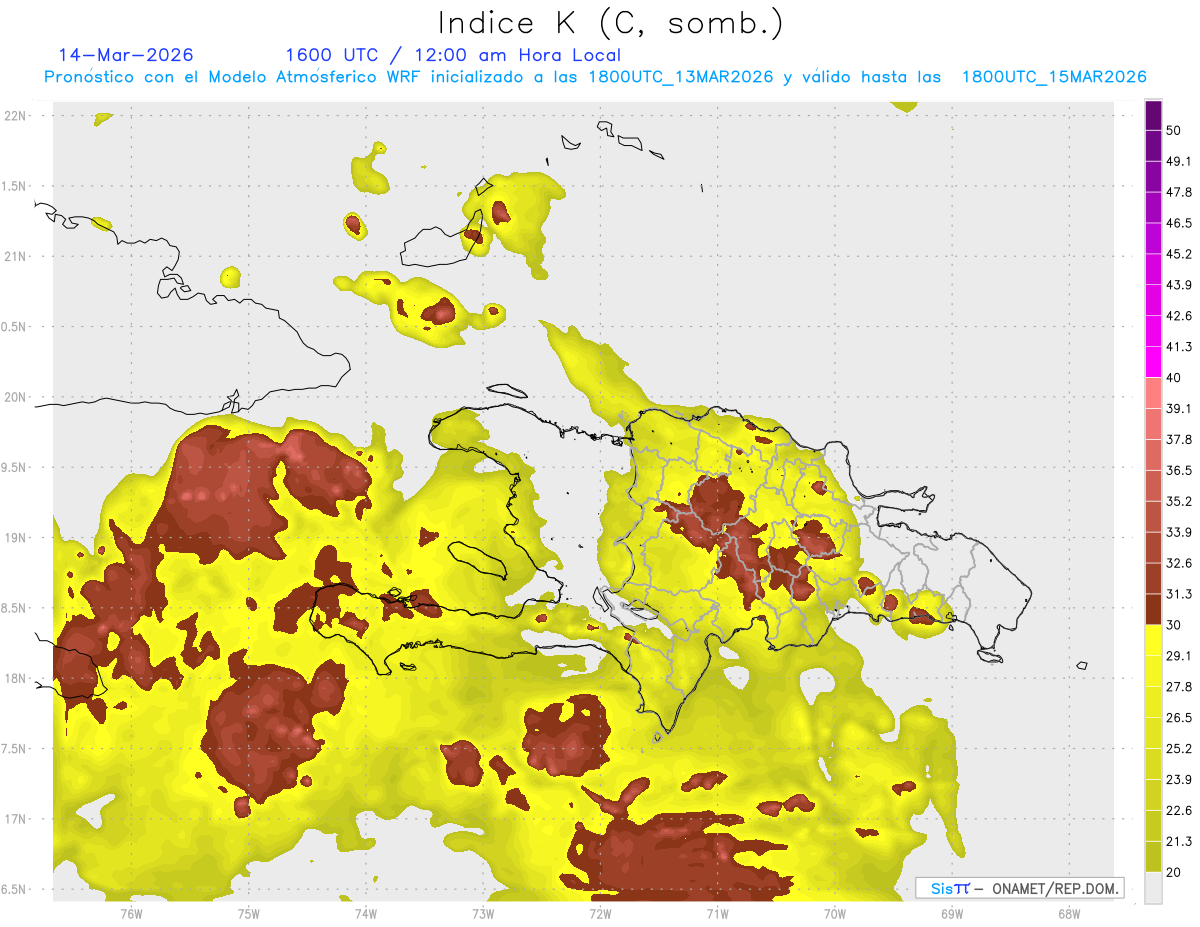The height and width of the screenshot is (927, 1200).
Task: Click the colorbar value '20'
Action: (x=1174, y=872)
